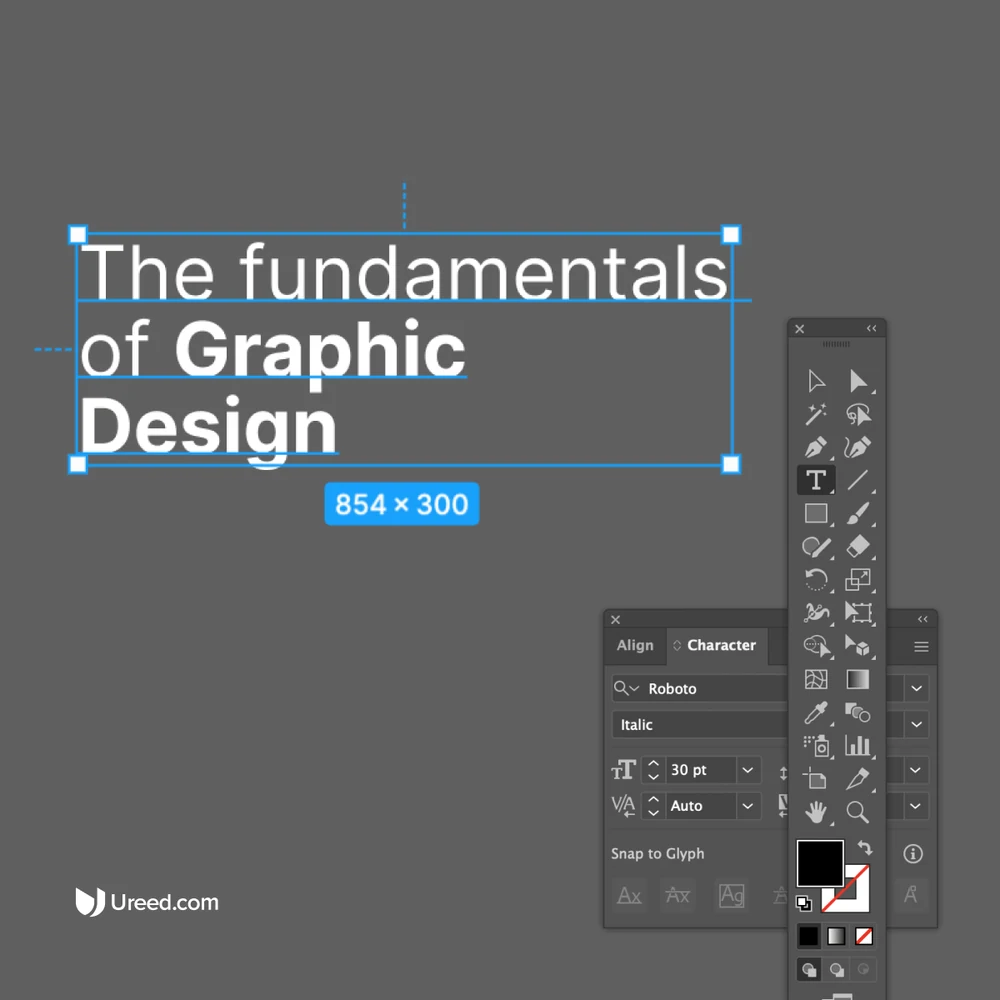Select the Puppet Warp tool
1000x1000 pixels.
816,613
